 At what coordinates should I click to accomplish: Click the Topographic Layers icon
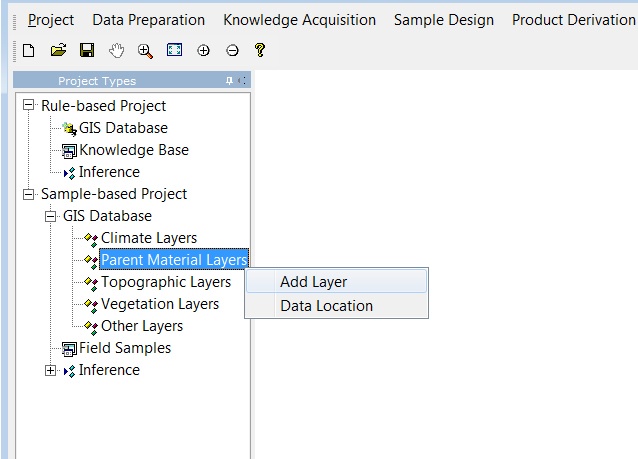tap(91, 283)
